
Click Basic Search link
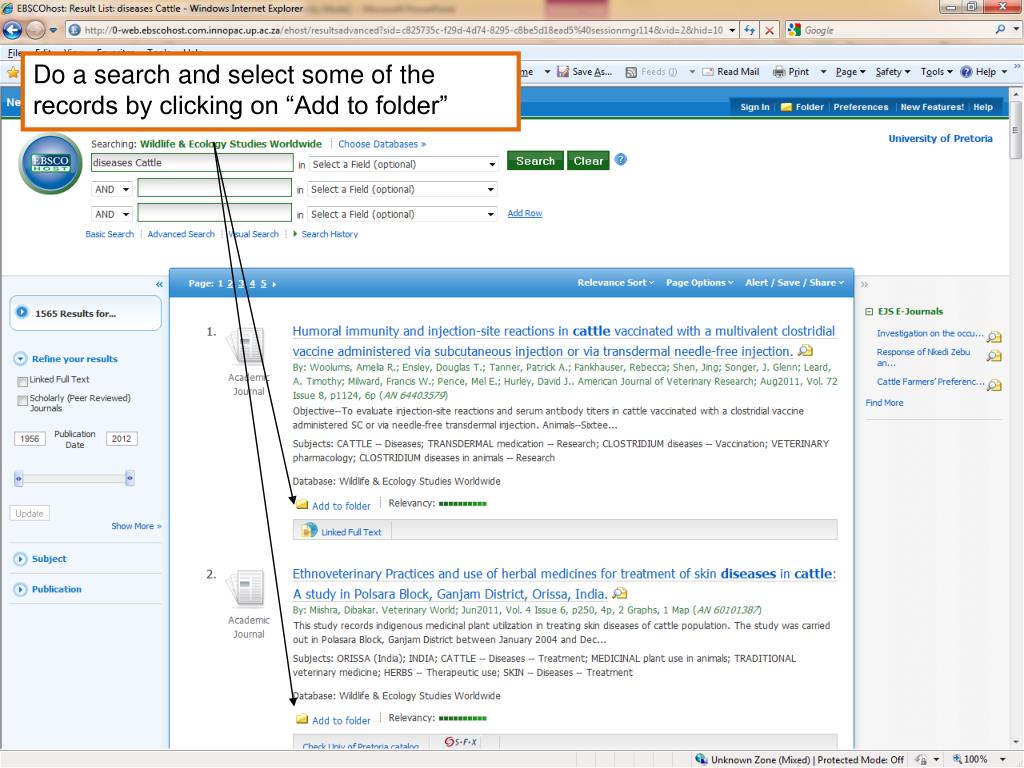click(110, 234)
